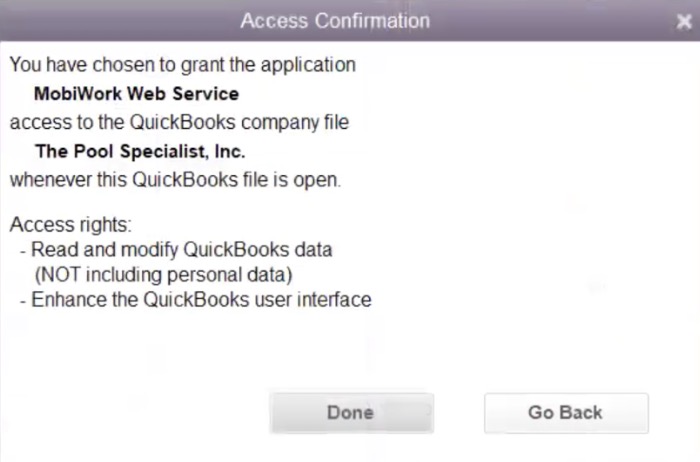
Task: Select the MobiWork Web Service application name
Action: [x=137, y=94]
